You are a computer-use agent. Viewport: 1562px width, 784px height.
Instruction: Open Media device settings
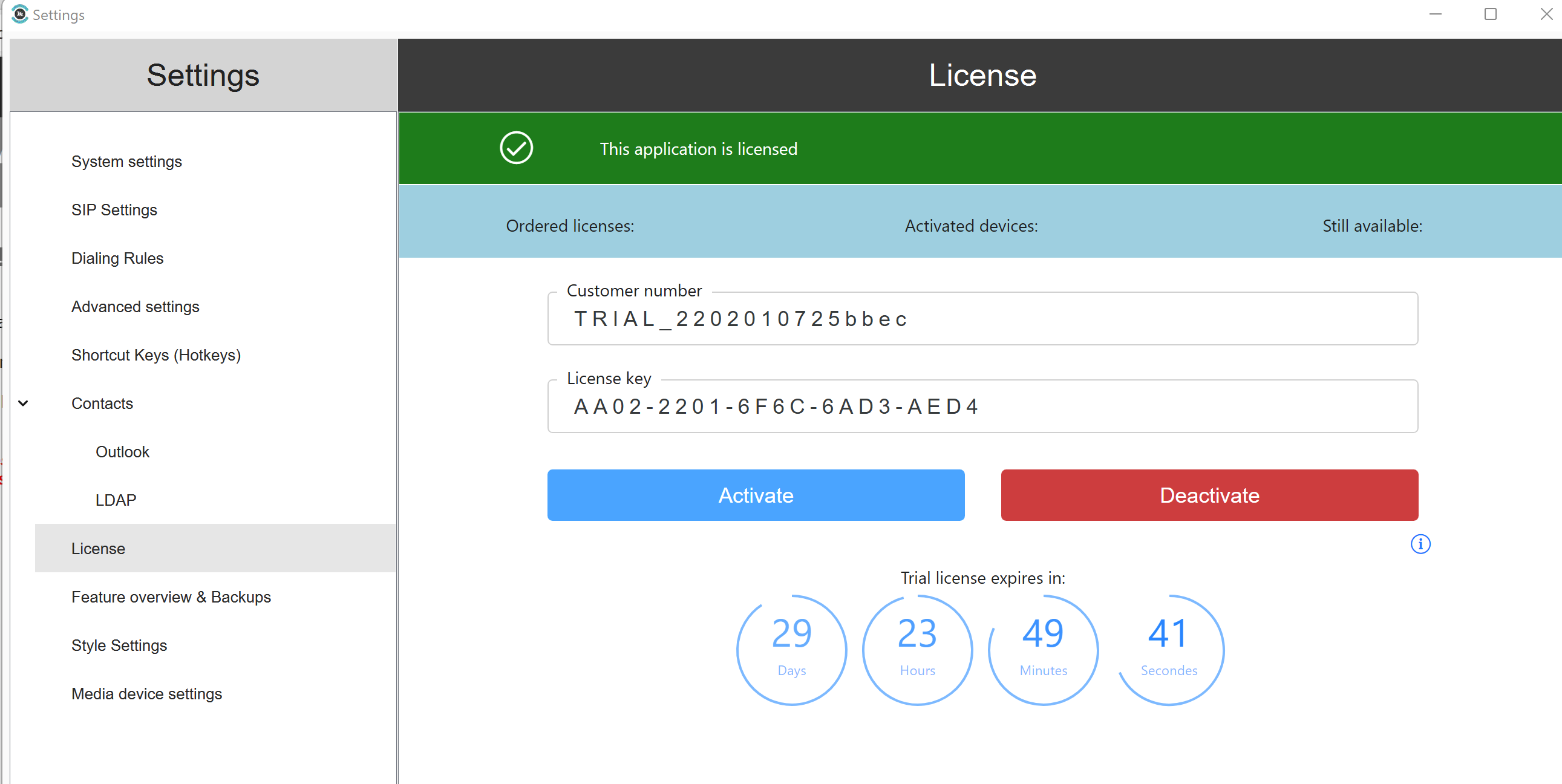(146, 694)
